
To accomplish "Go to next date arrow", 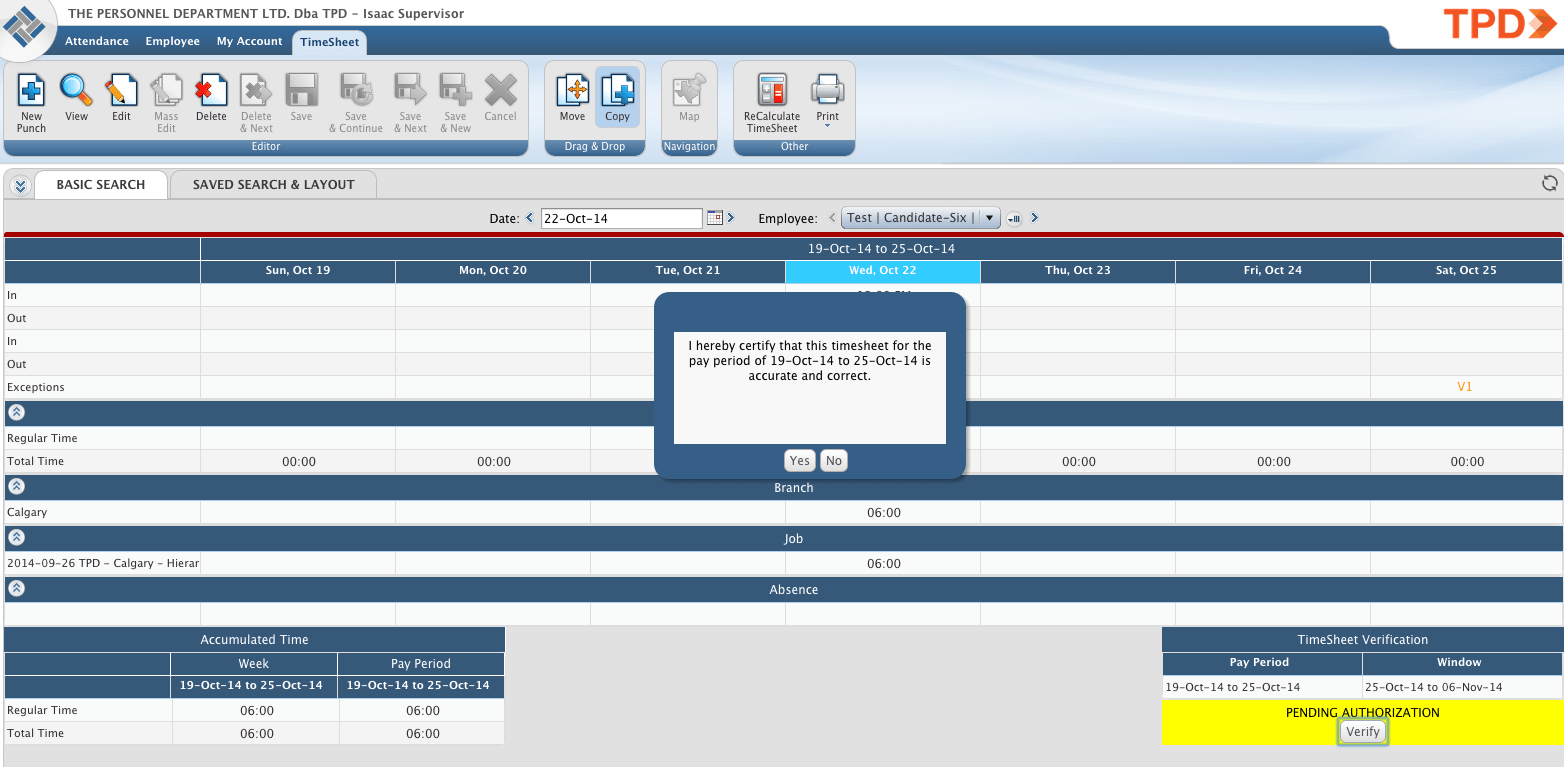I will [x=730, y=217].
